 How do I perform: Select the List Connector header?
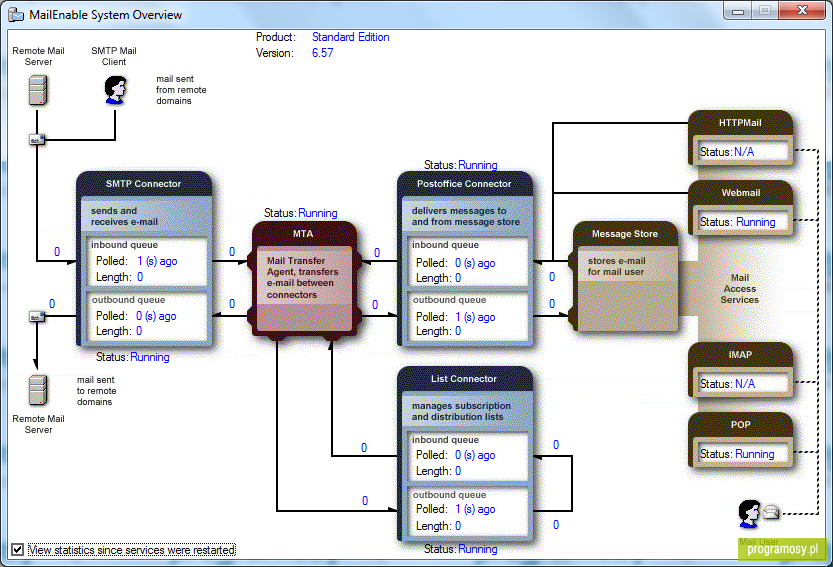(x=464, y=378)
